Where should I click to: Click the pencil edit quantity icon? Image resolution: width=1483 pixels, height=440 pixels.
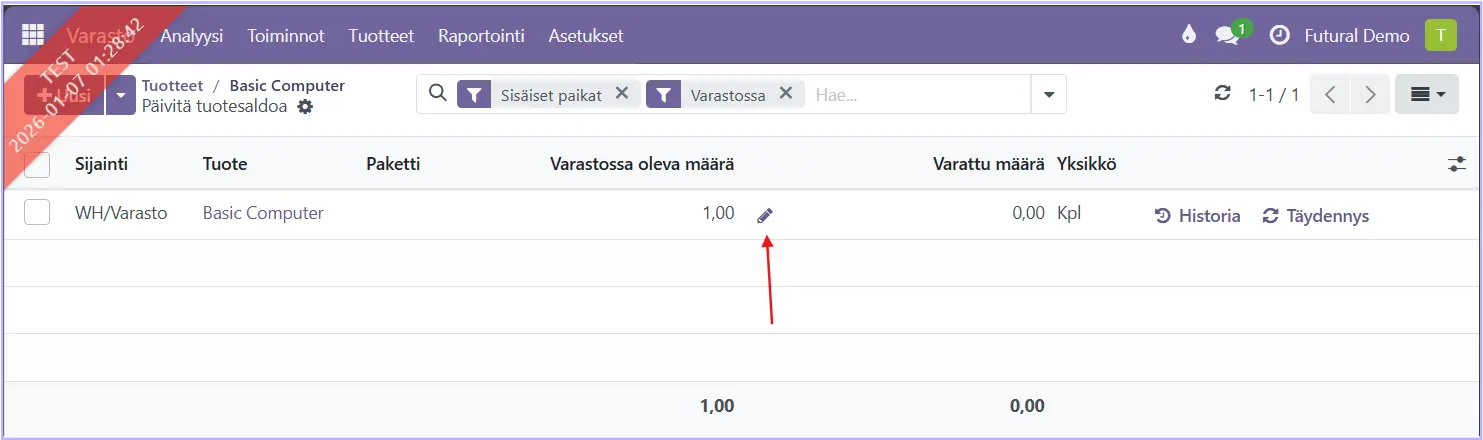(x=765, y=215)
